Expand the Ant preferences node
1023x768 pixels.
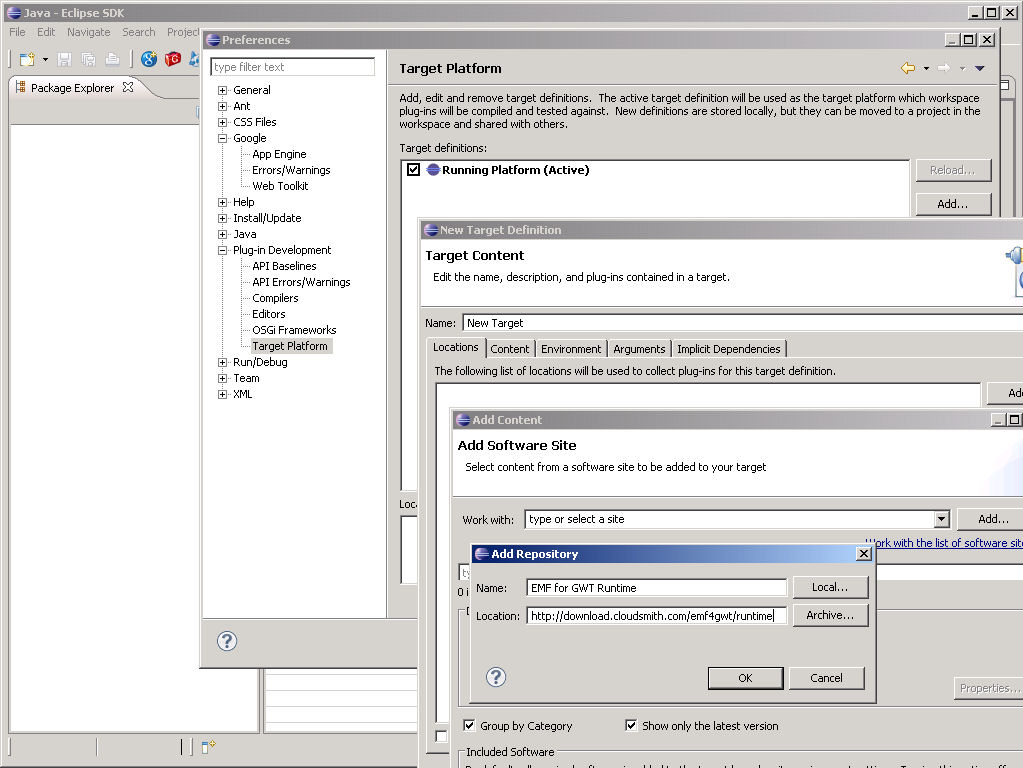(x=222, y=106)
